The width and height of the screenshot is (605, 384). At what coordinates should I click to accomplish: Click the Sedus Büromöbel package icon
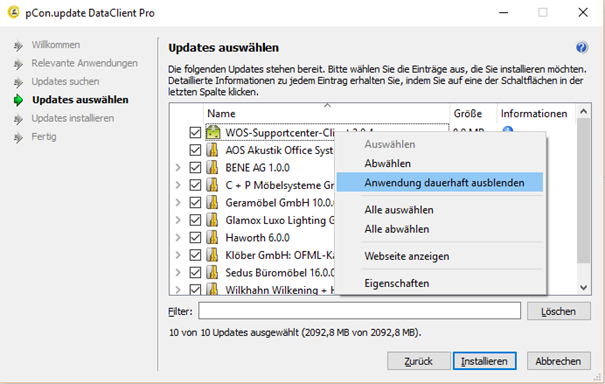[212, 272]
